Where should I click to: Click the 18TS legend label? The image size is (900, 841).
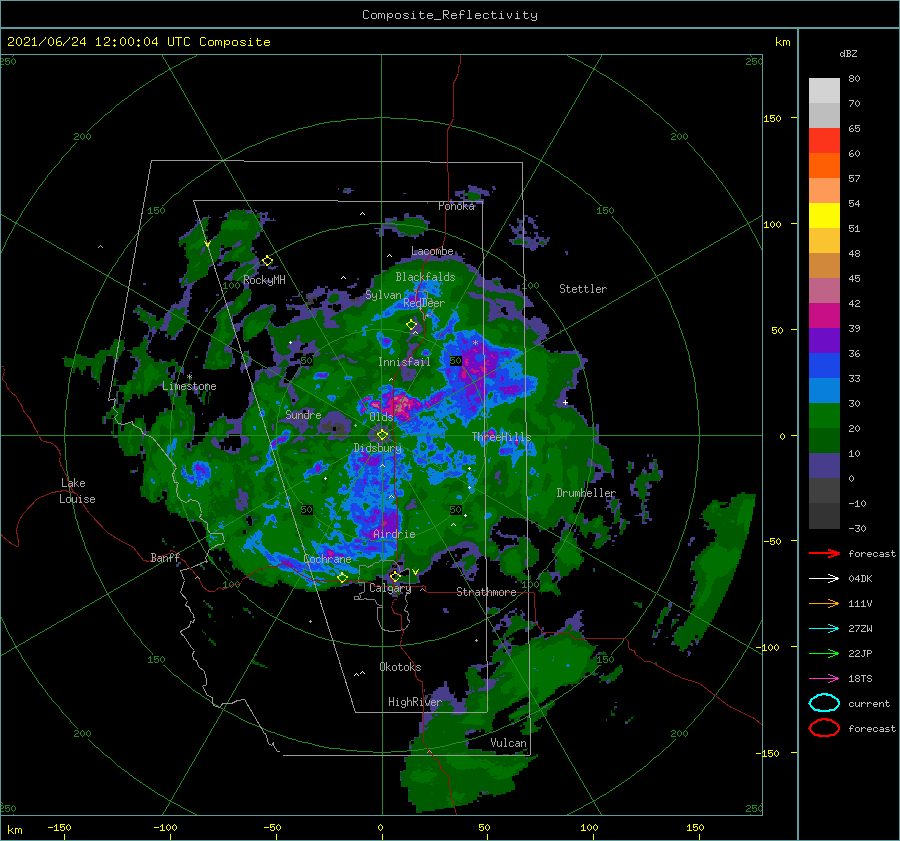[860, 679]
